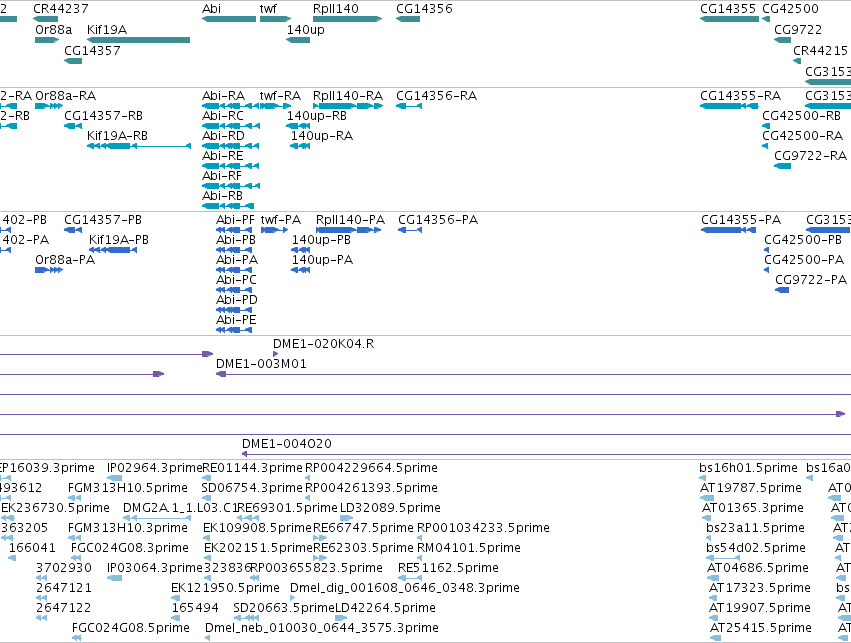Open the RpII140-RA transcript
The image size is (851, 643).
(x=348, y=106)
